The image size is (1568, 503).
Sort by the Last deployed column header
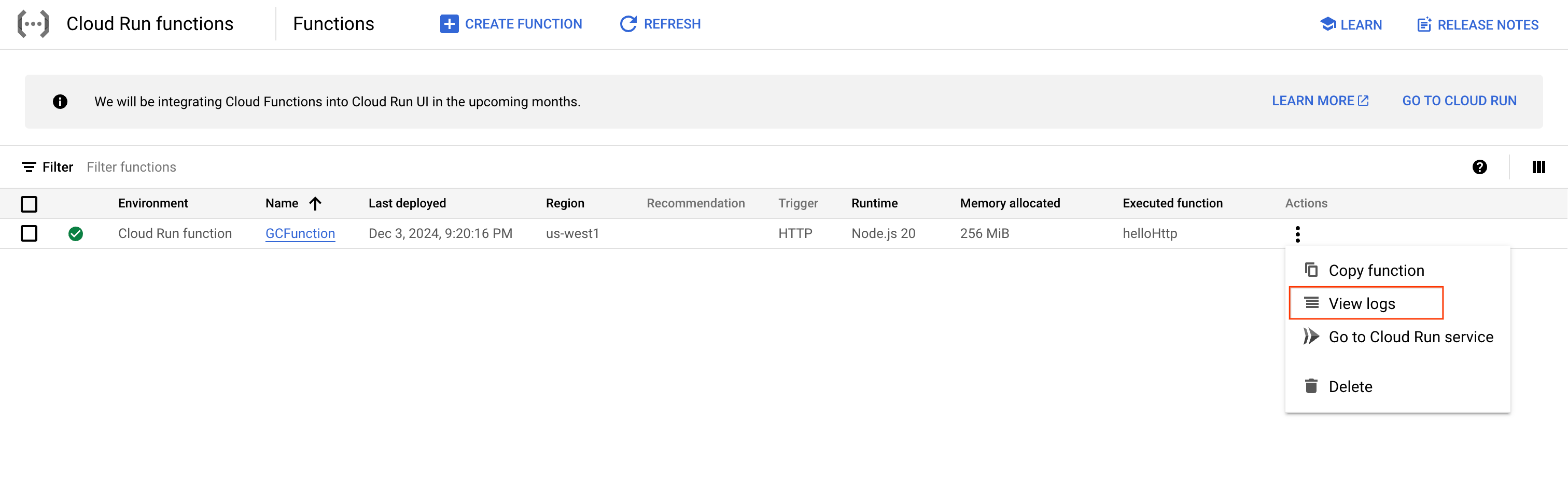tap(407, 203)
